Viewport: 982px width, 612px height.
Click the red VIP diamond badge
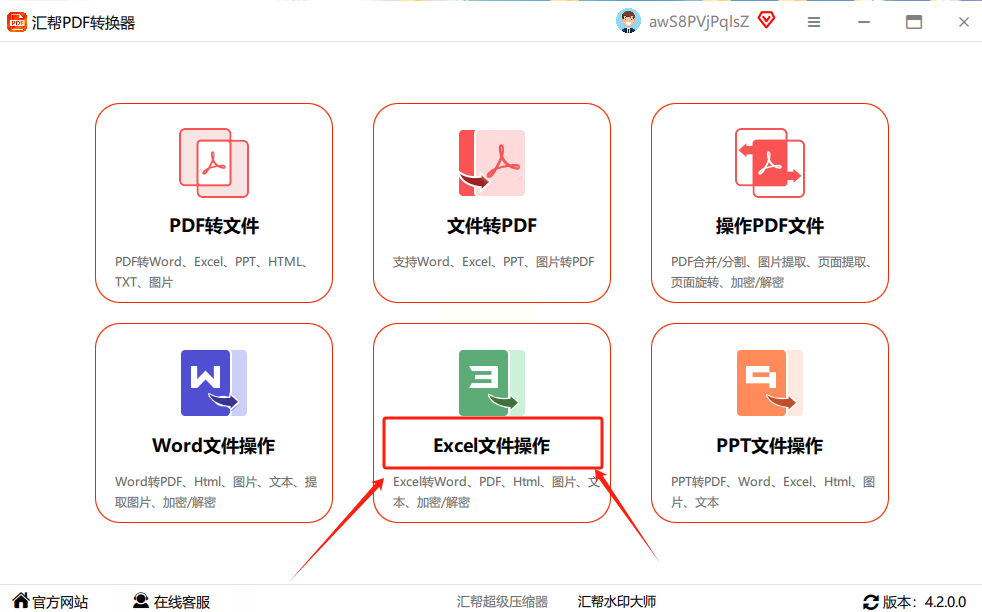(767, 20)
